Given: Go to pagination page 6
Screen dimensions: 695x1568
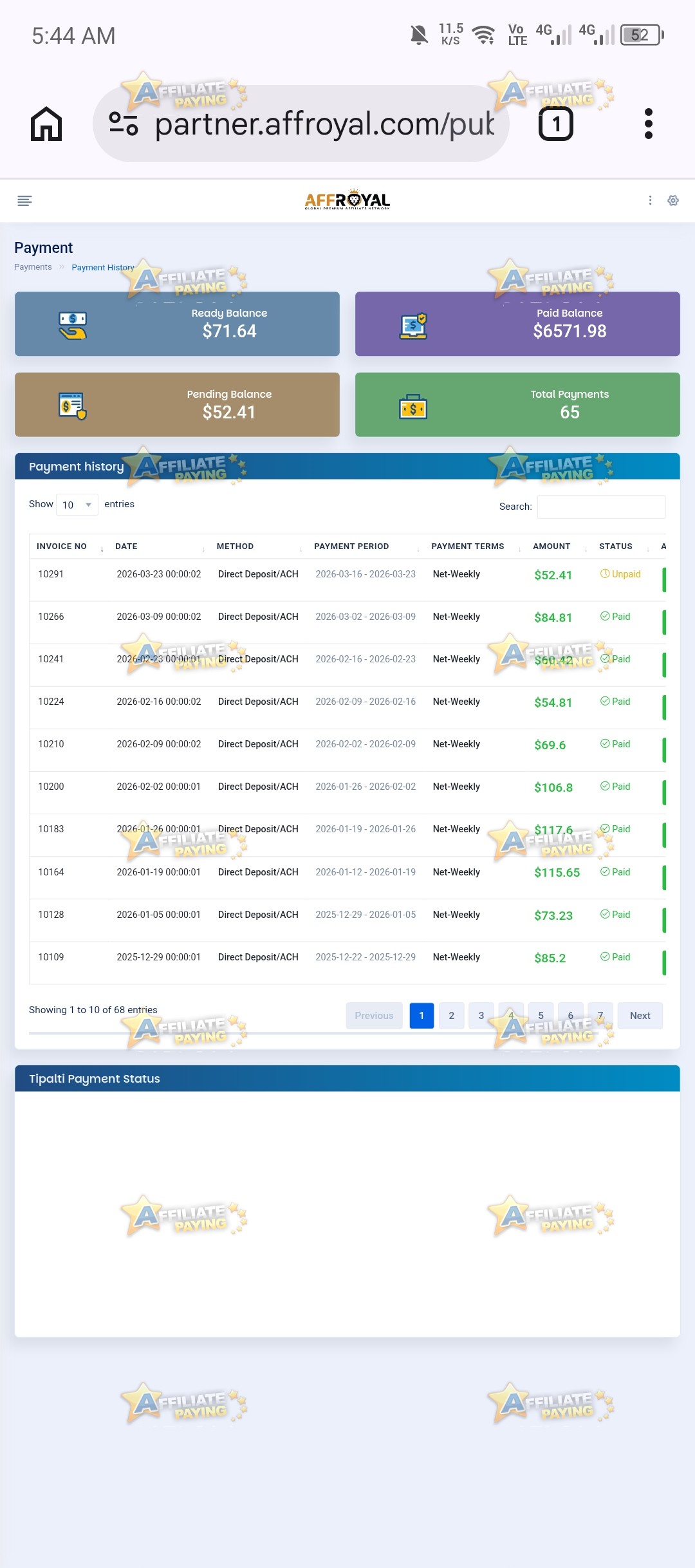Looking at the screenshot, I should 571,1016.
